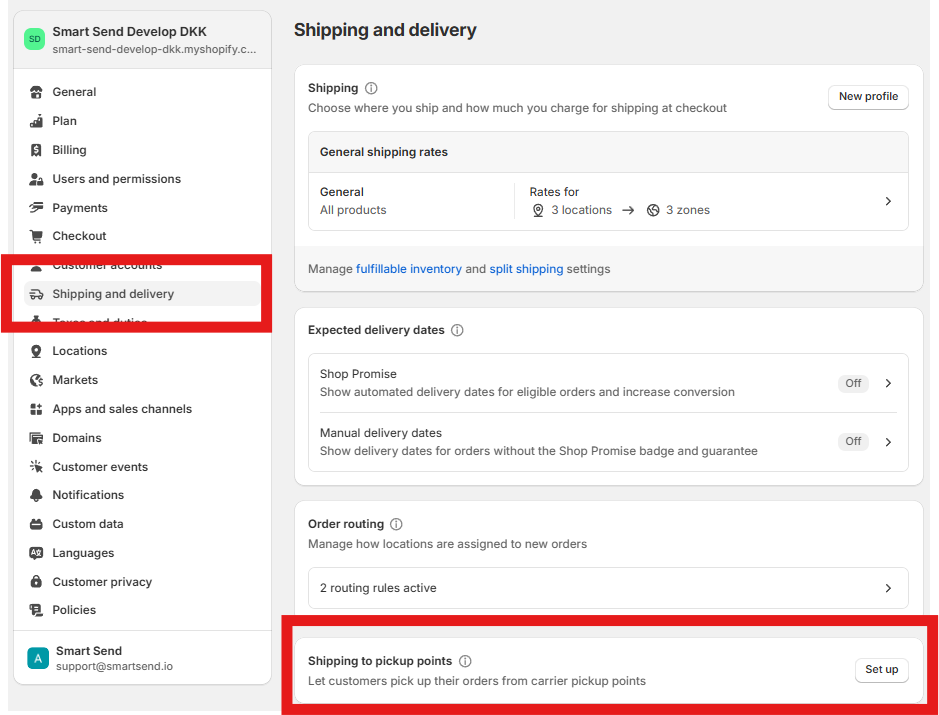Viewport: 939px width, 715px height.
Task: Click the Order routing info icon
Action: (x=396, y=523)
